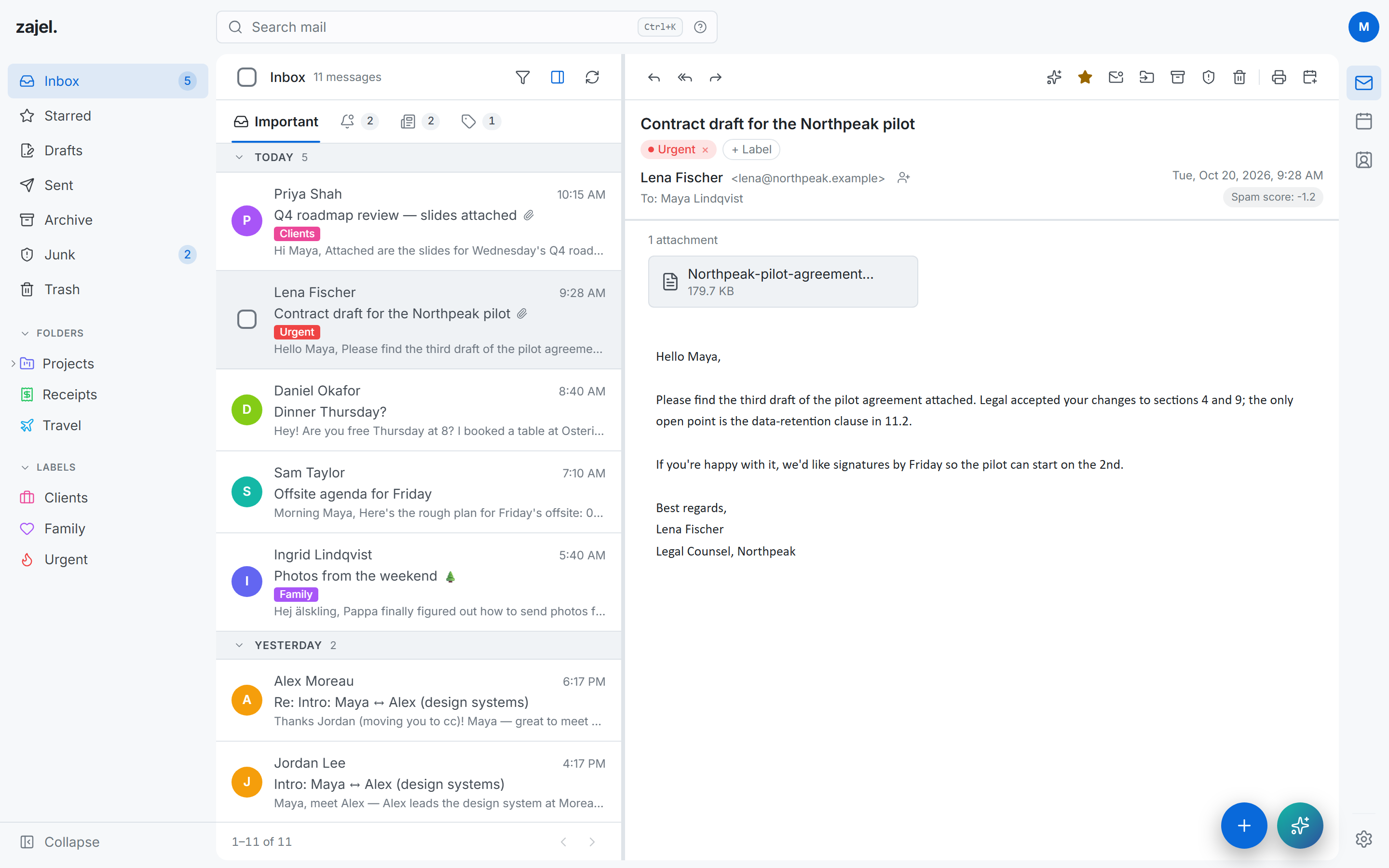Image resolution: width=1389 pixels, height=868 pixels.
Task: Mark message as junk shield icon
Action: [x=1209, y=77]
